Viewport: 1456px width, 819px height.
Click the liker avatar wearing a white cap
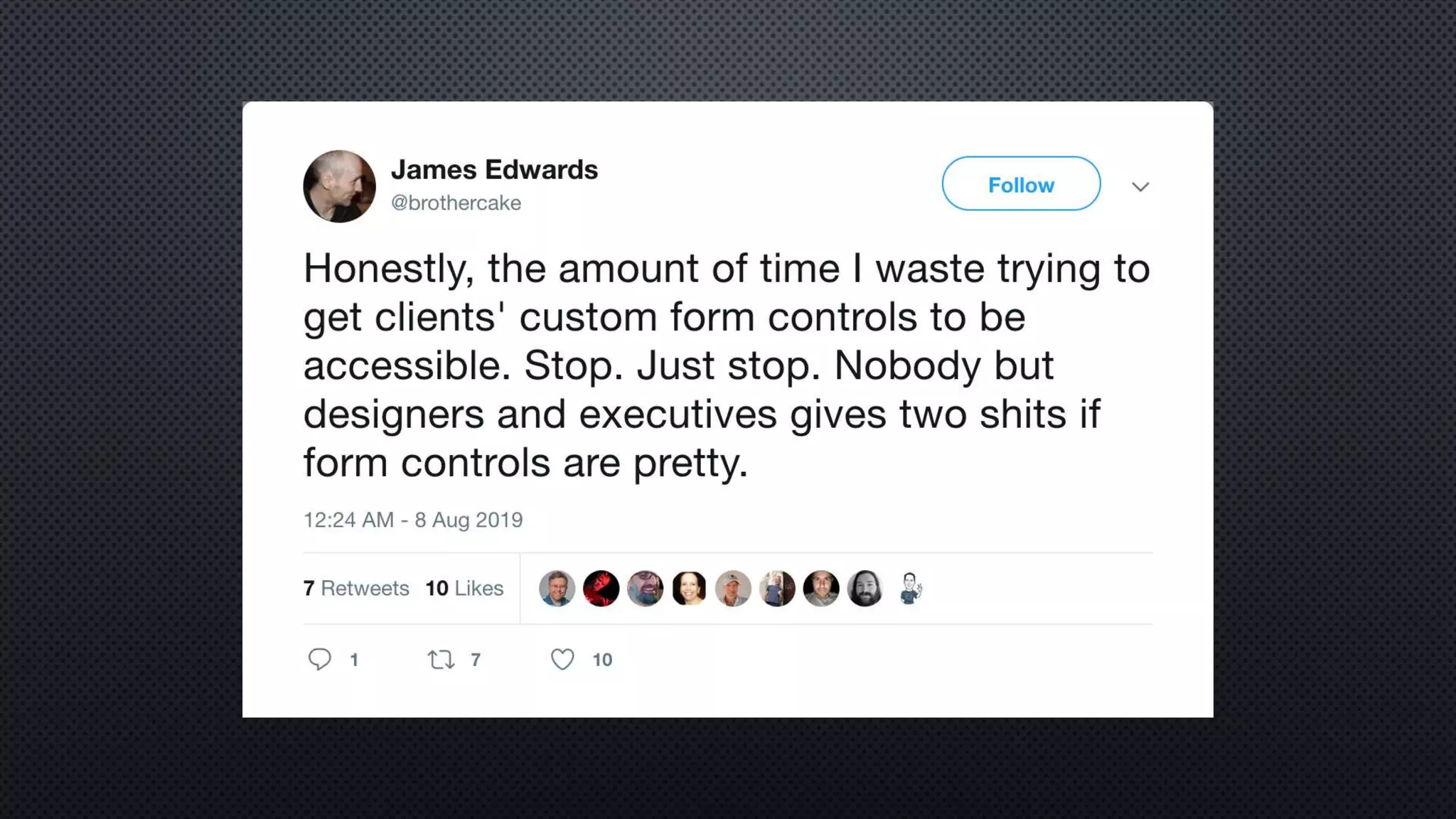pos(733,589)
